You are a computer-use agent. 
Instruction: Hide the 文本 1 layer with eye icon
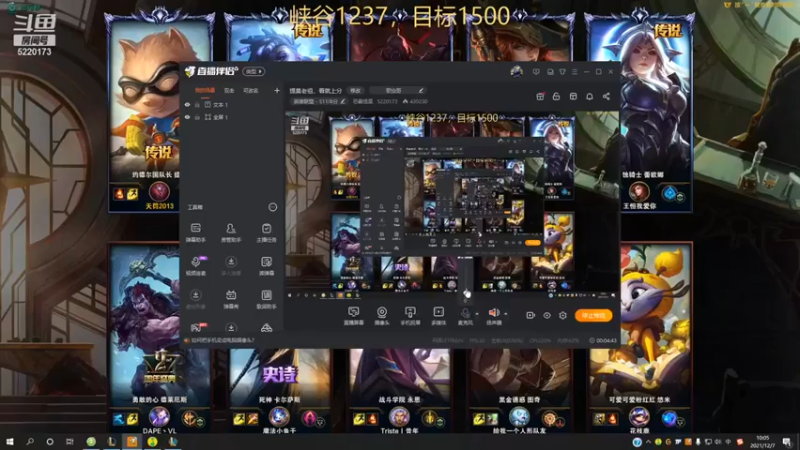click(187, 105)
